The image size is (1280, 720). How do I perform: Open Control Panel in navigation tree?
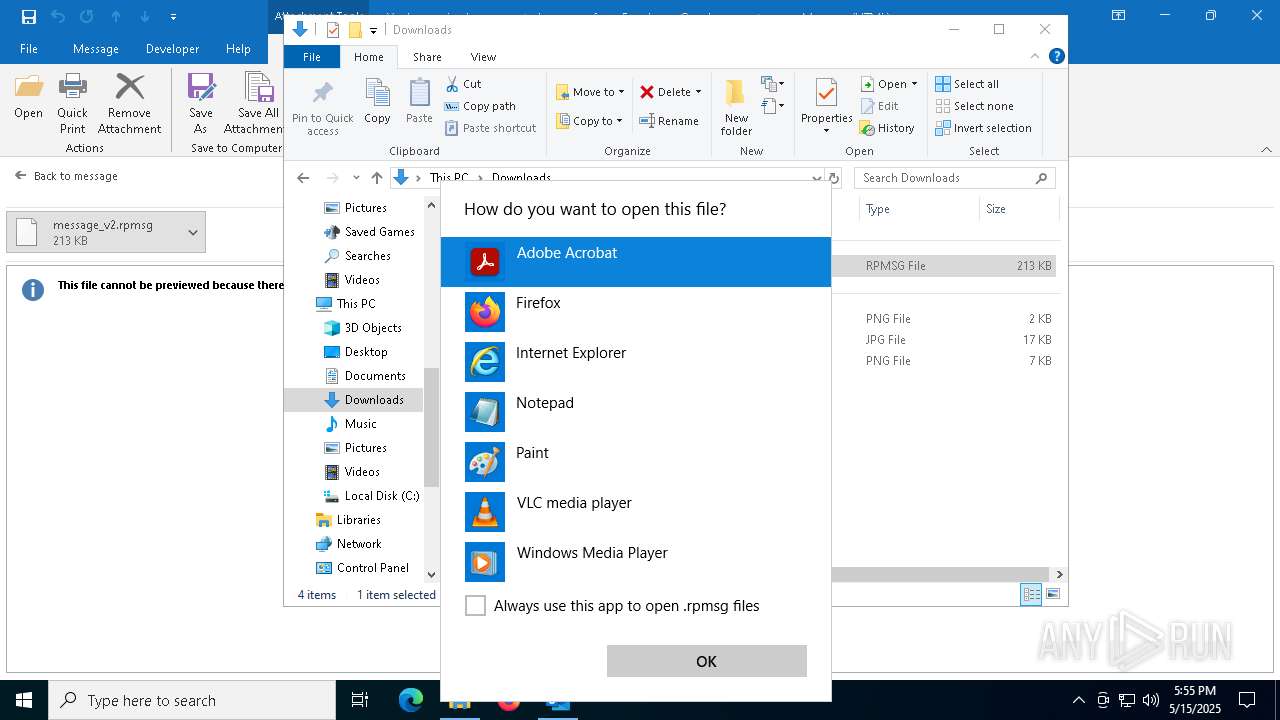click(362, 568)
